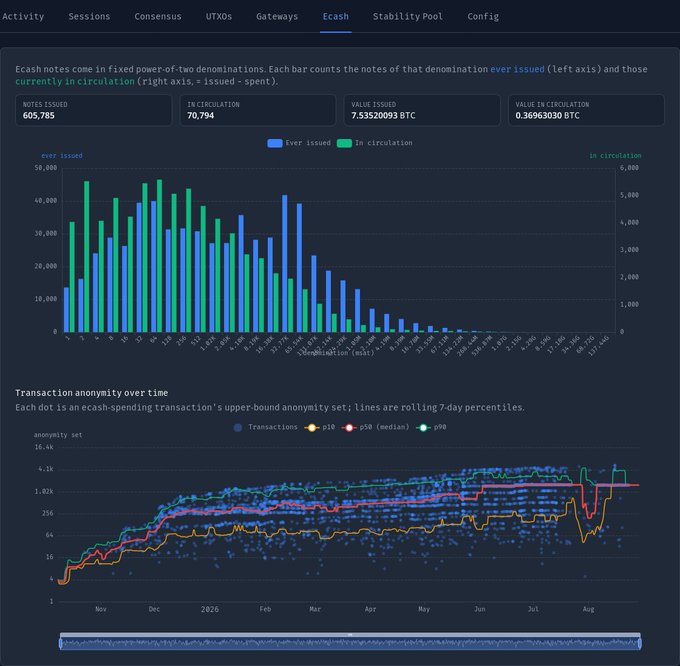Toggle the Ever issued legend series
The height and width of the screenshot is (666, 680).
299,143
